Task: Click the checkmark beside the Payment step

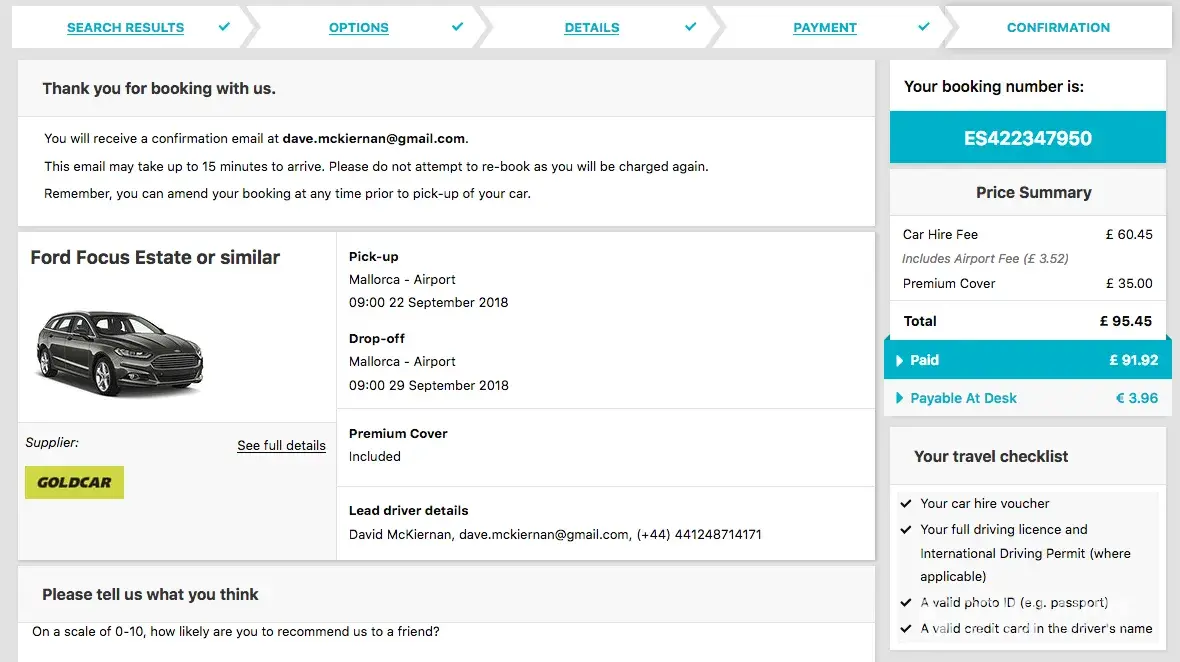Action: (923, 27)
